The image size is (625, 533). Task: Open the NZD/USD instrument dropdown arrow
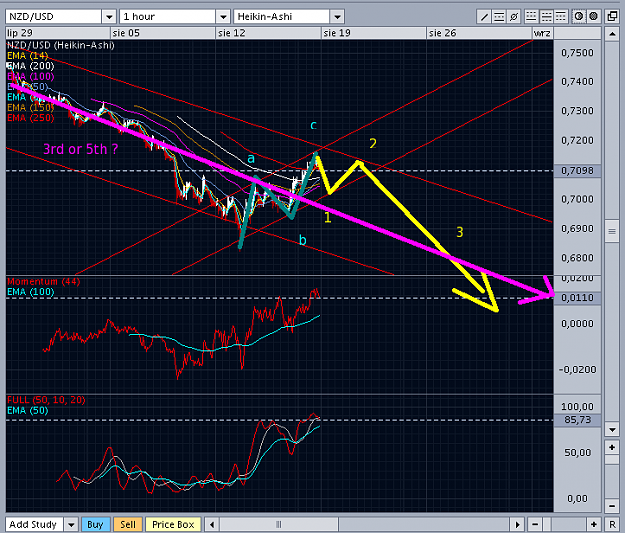(x=109, y=17)
